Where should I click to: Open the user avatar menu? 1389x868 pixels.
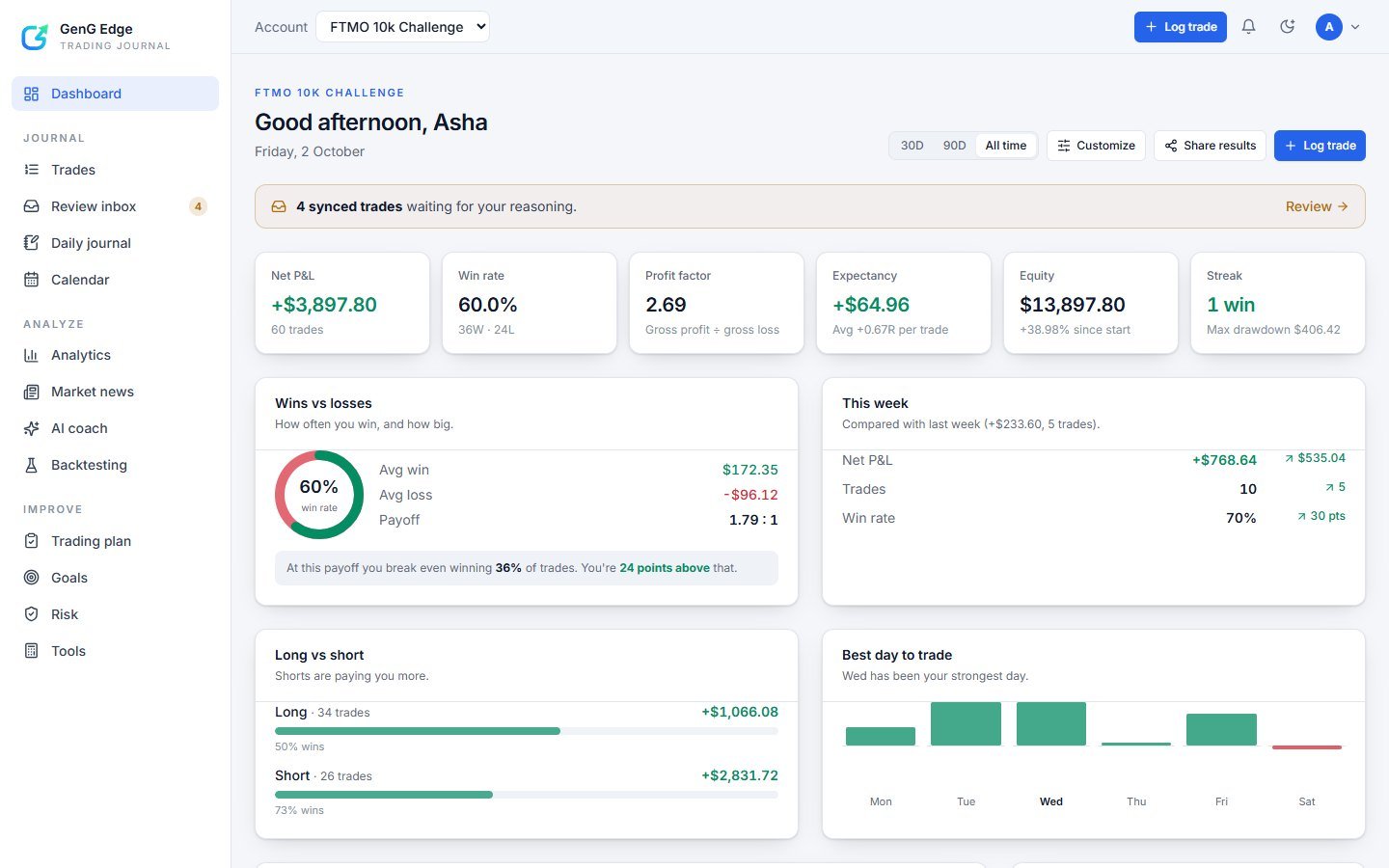pyautogui.click(x=1338, y=27)
